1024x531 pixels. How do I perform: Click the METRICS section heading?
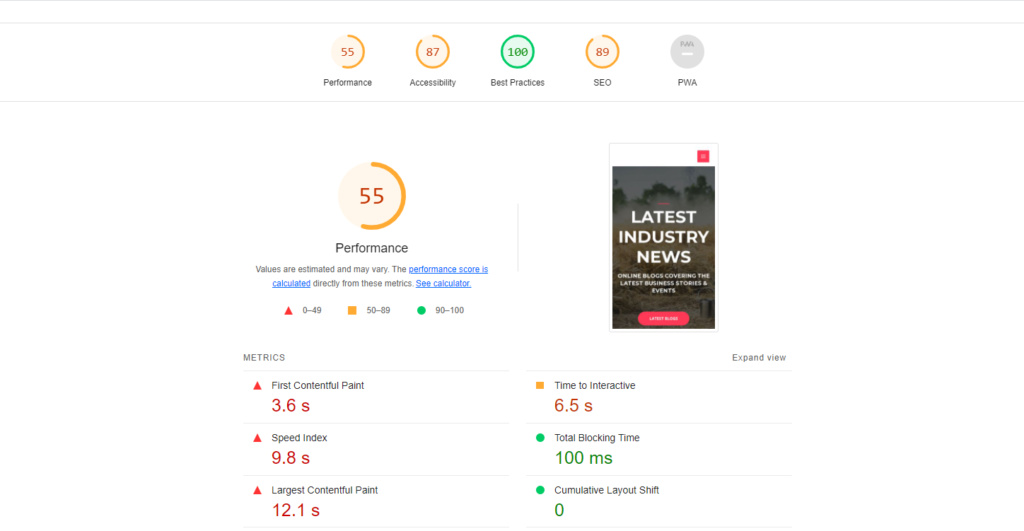pyautogui.click(x=264, y=358)
